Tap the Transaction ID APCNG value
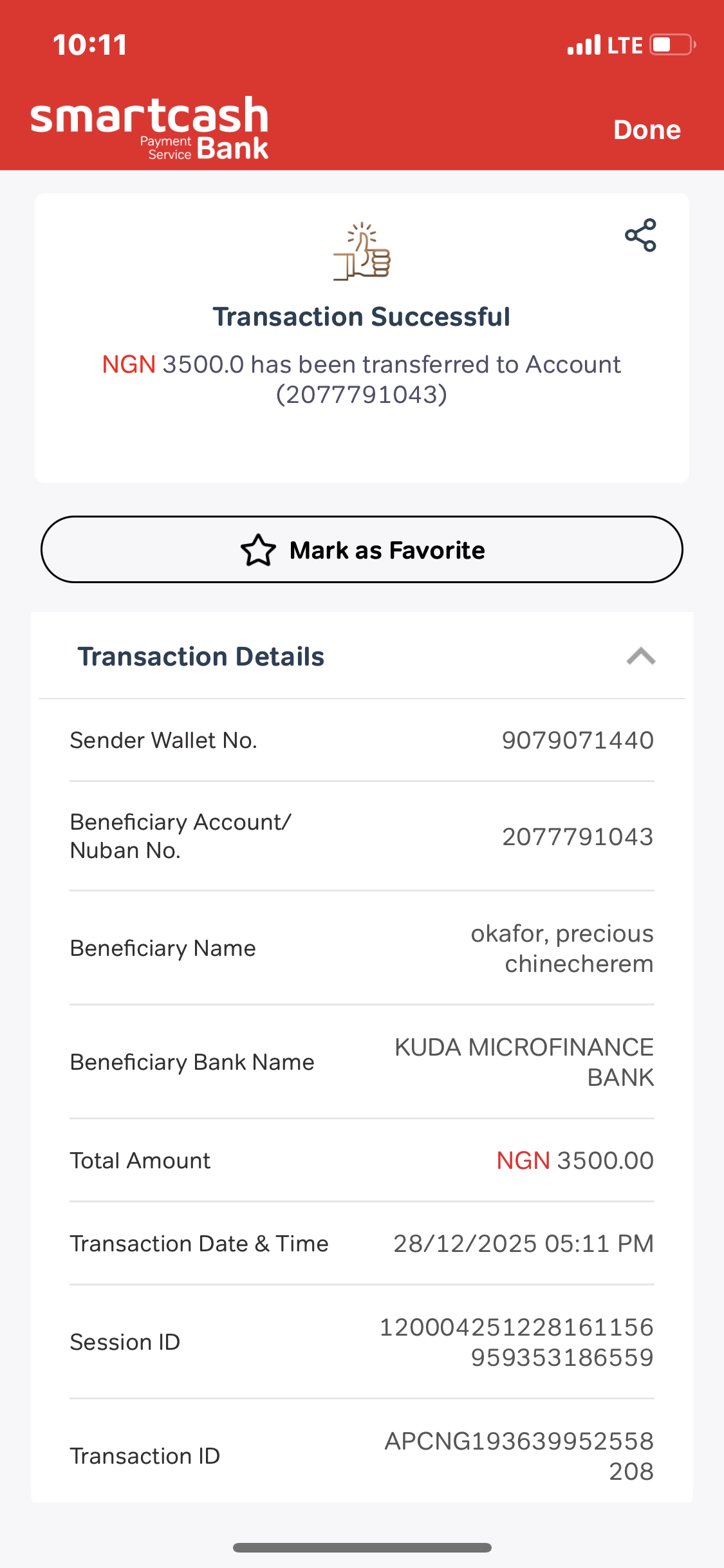 519,1456
